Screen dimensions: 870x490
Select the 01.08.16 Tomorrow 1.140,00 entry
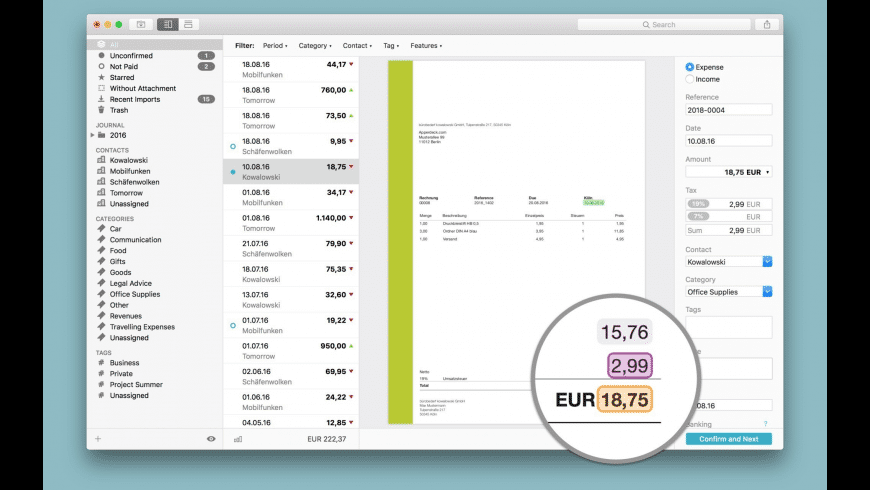pyautogui.click(x=291, y=223)
